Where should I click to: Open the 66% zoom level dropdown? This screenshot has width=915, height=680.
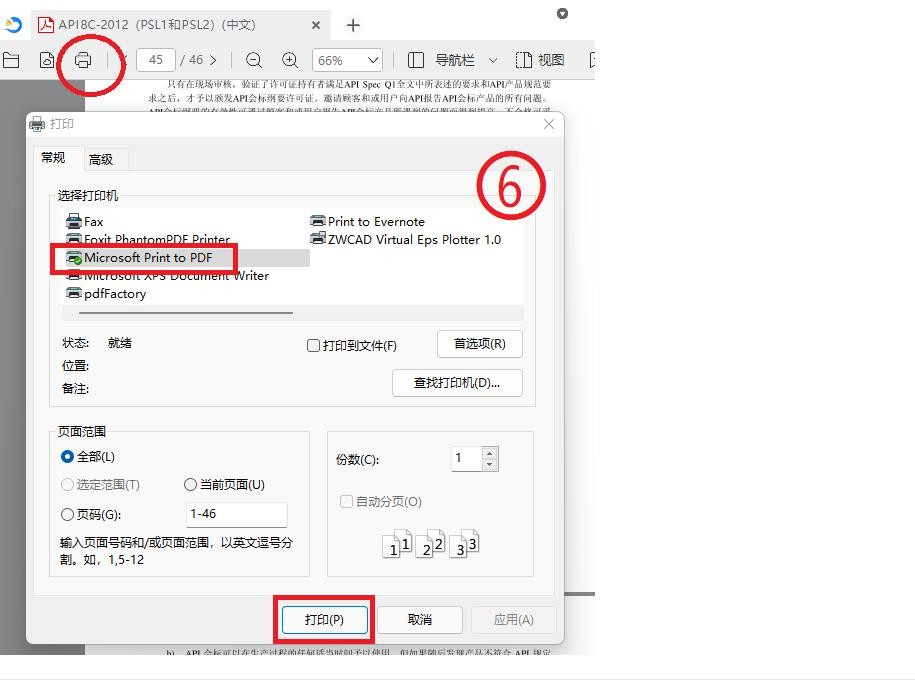click(347, 60)
